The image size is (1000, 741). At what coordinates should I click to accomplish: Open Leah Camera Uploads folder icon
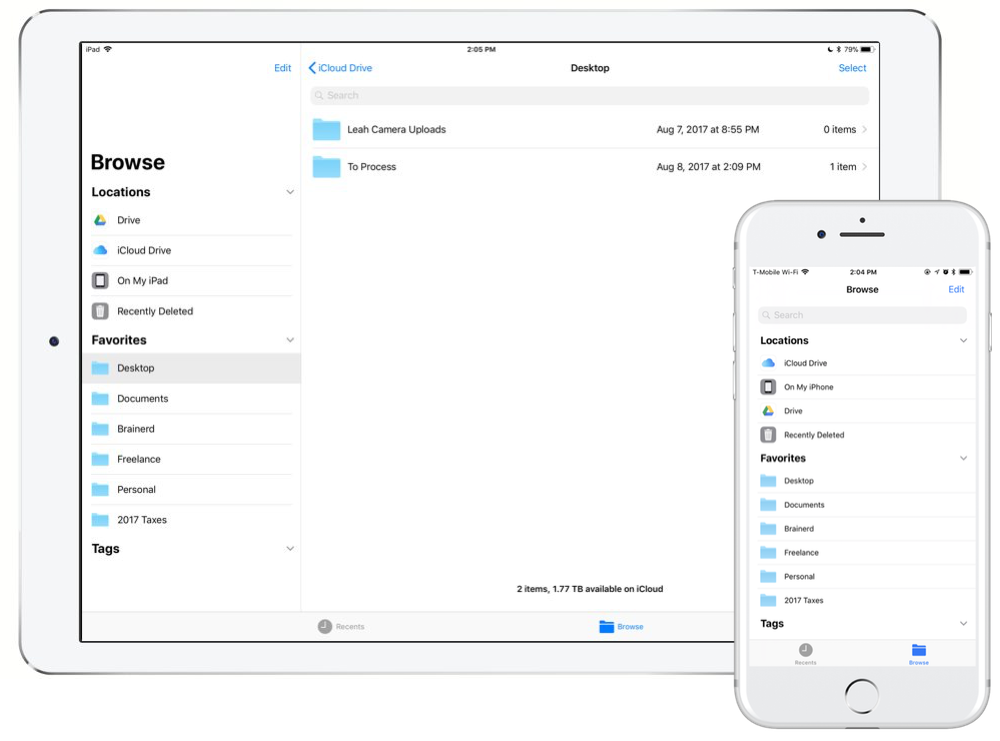click(327, 129)
